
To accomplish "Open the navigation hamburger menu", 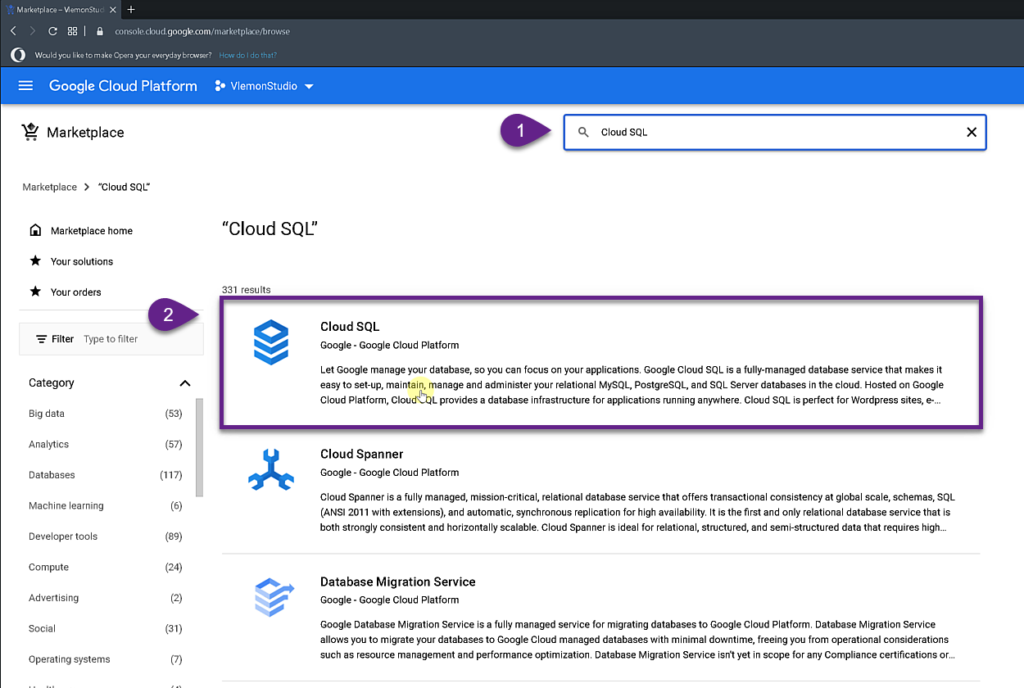I will tap(25, 86).
